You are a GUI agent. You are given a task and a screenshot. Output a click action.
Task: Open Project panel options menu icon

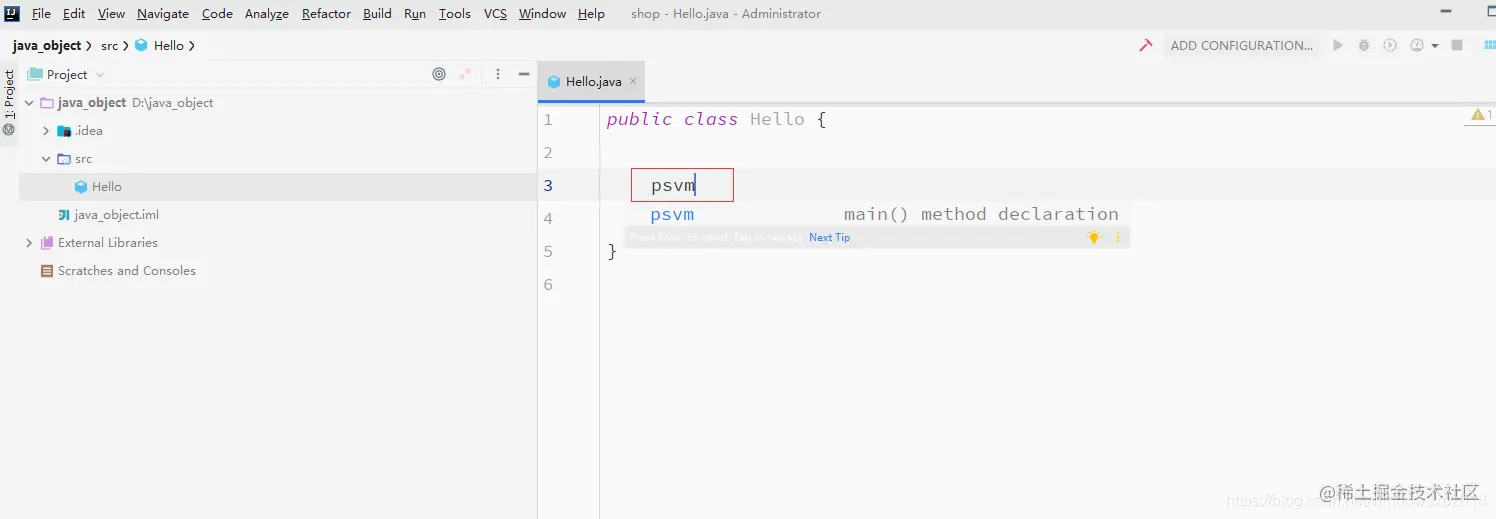coord(497,74)
